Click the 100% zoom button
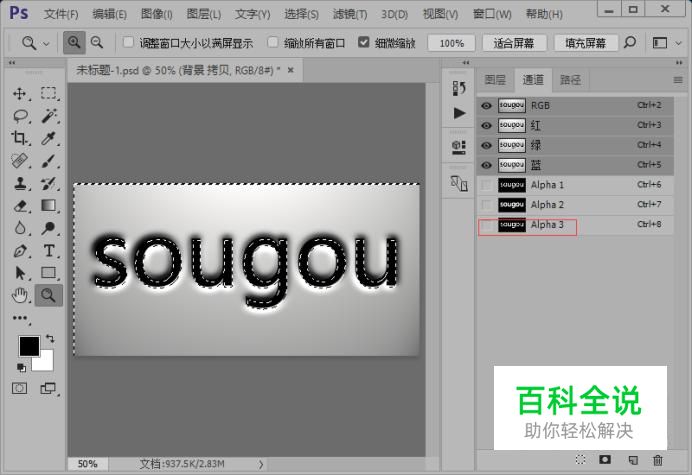This screenshot has height=475, width=692. pos(451,43)
